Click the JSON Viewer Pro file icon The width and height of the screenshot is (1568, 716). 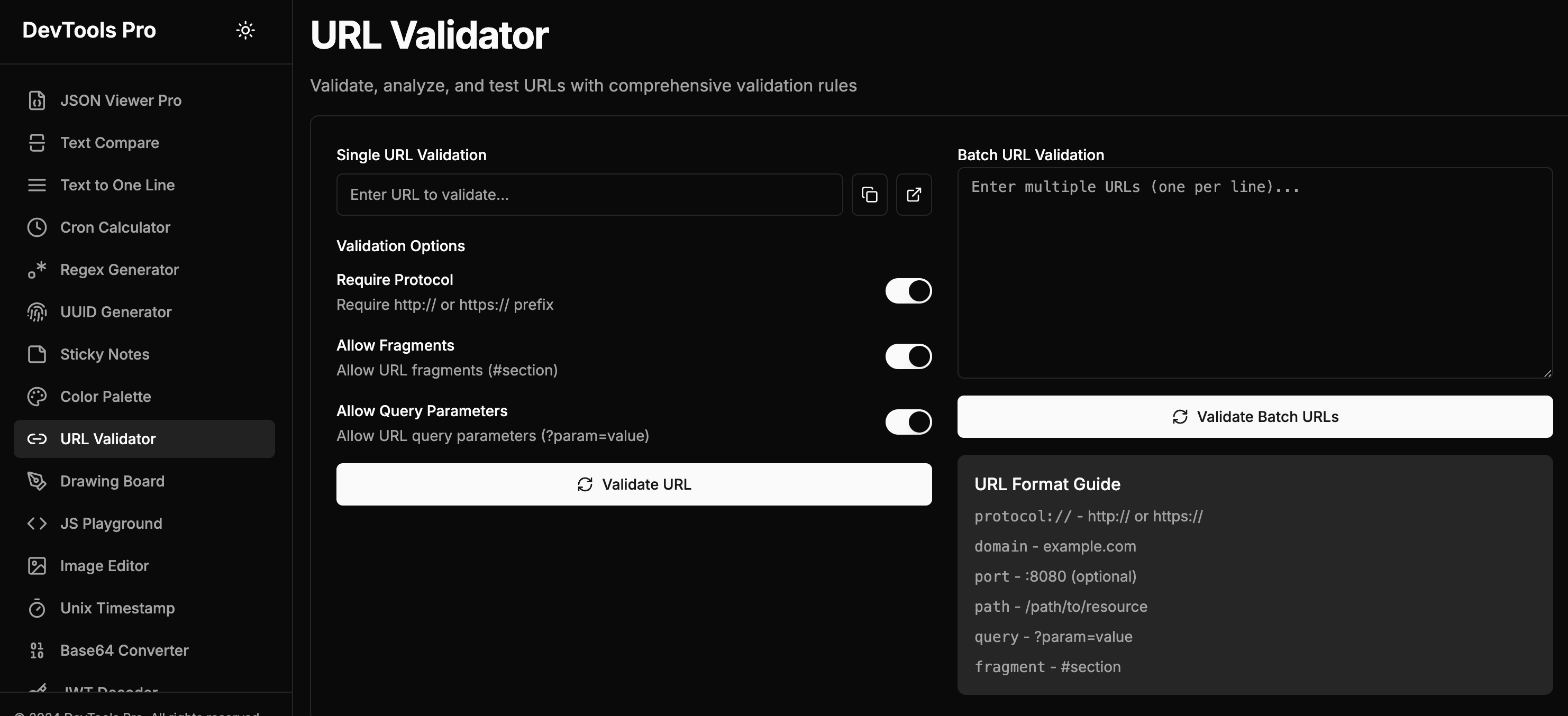pos(37,100)
